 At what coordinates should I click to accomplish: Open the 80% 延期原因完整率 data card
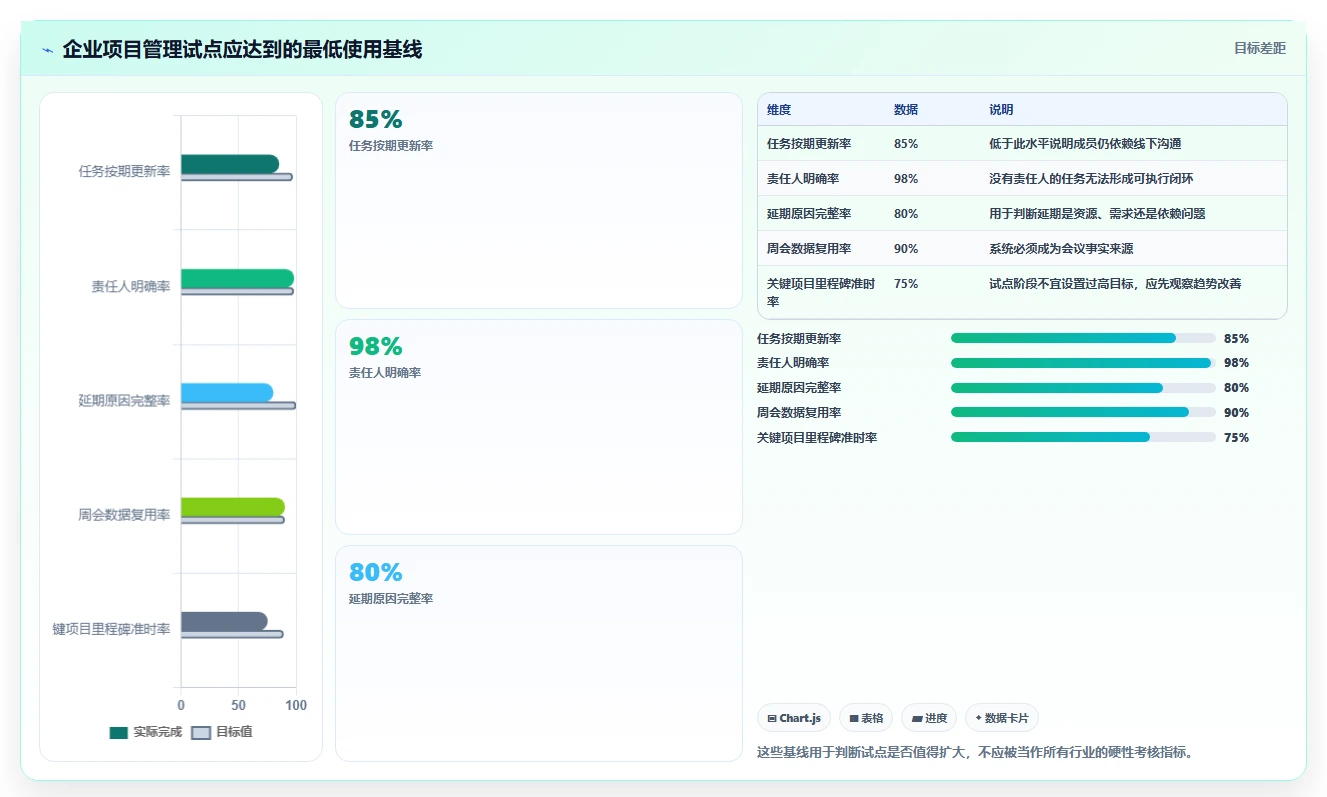click(x=539, y=653)
